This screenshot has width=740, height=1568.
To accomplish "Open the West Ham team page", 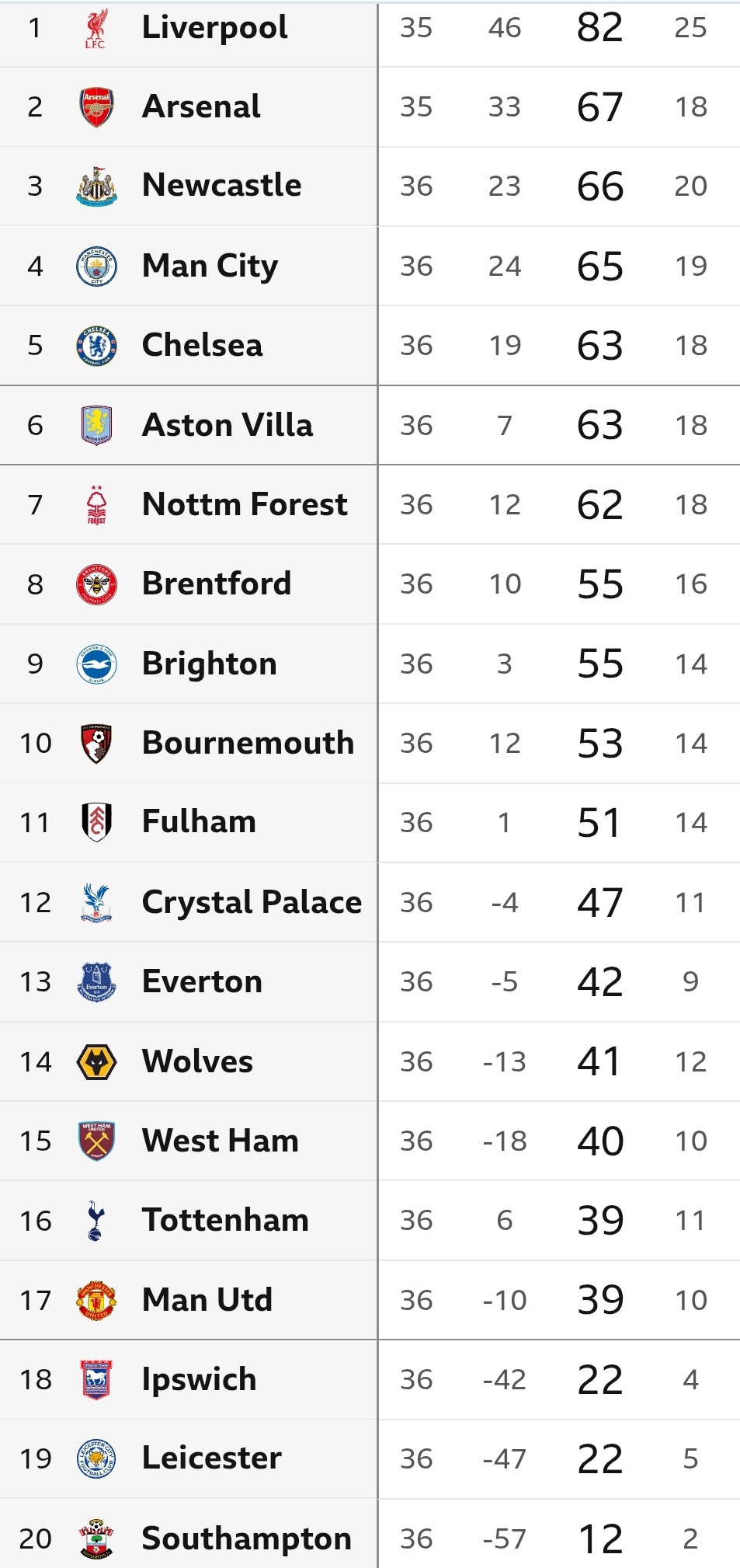I will [x=220, y=1141].
